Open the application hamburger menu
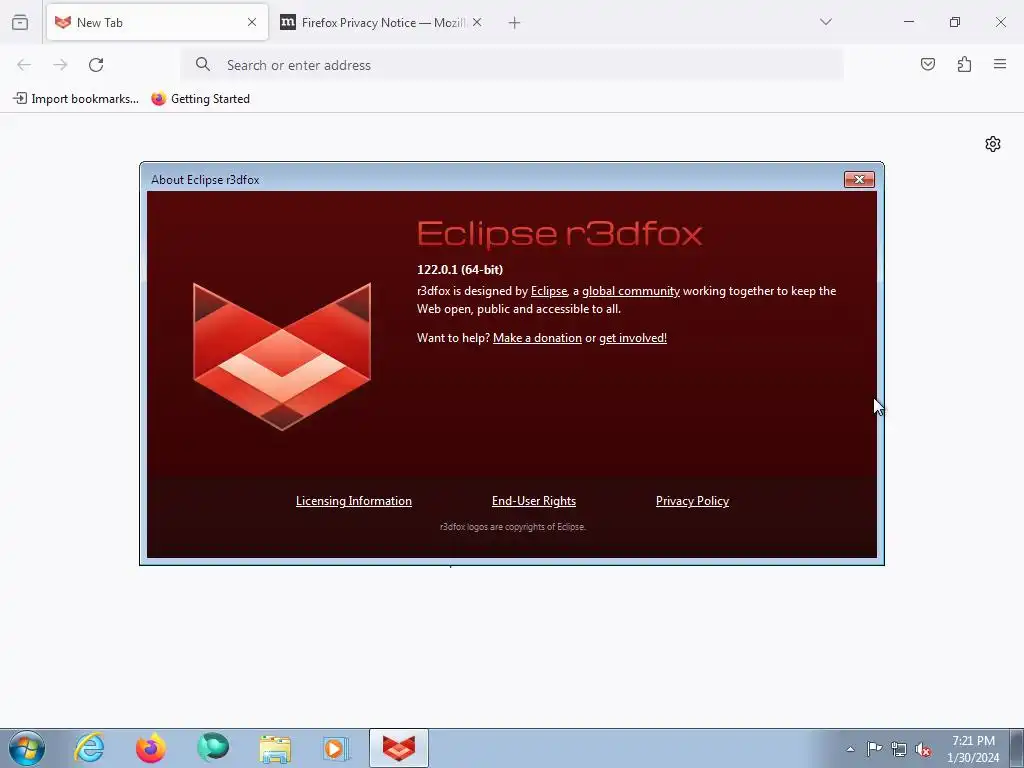This screenshot has height=768, width=1024. tap(1000, 64)
